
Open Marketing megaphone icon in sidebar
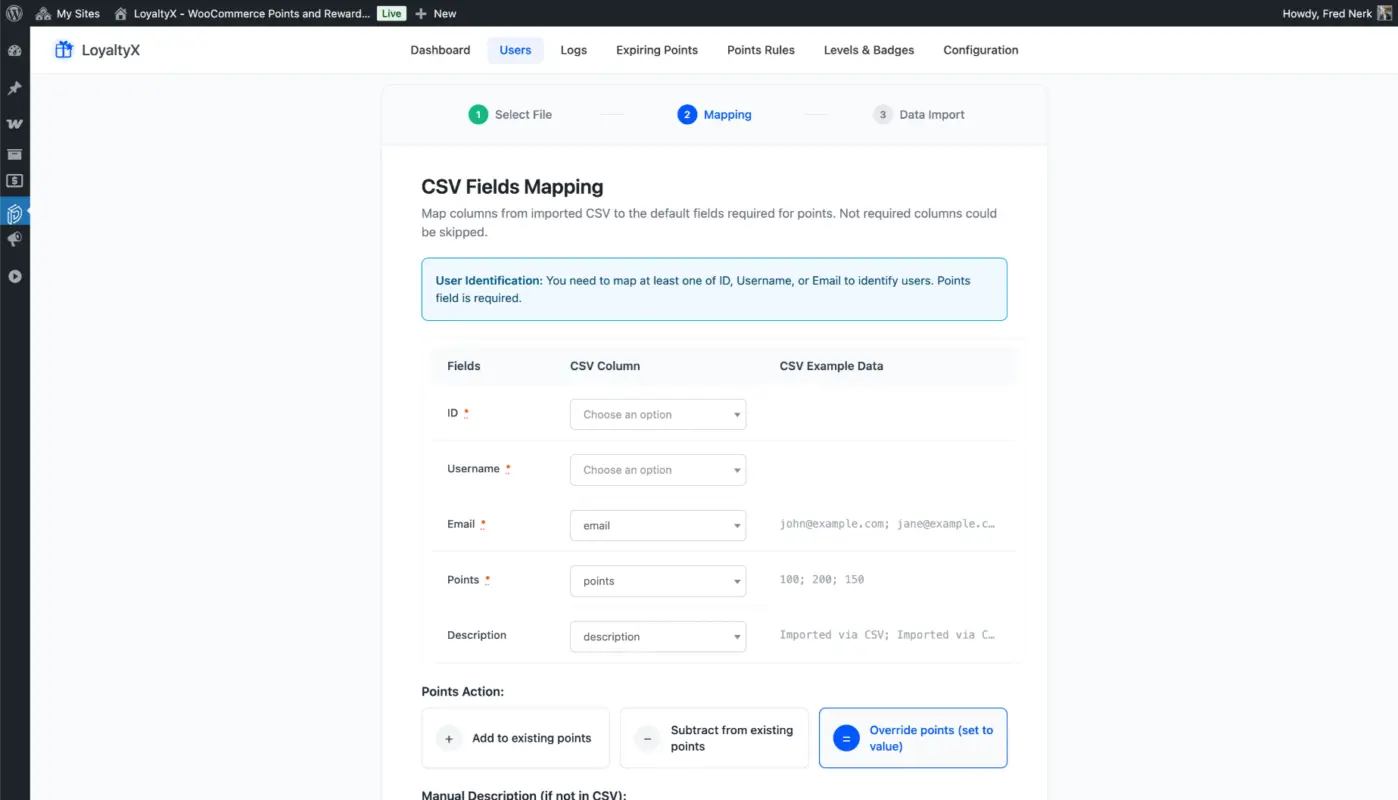click(x=14, y=240)
